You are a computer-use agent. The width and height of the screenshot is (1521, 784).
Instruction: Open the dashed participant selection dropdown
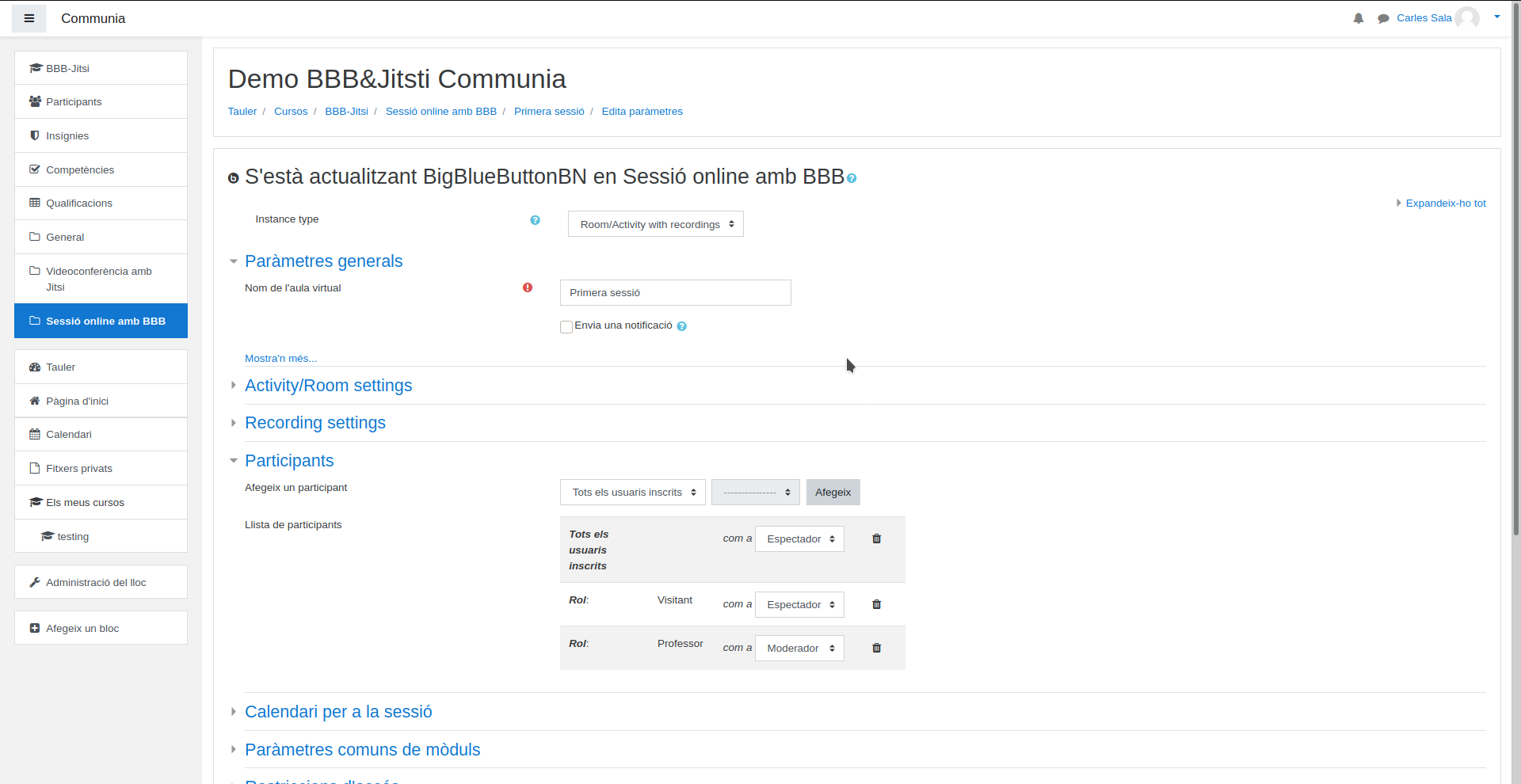point(755,492)
